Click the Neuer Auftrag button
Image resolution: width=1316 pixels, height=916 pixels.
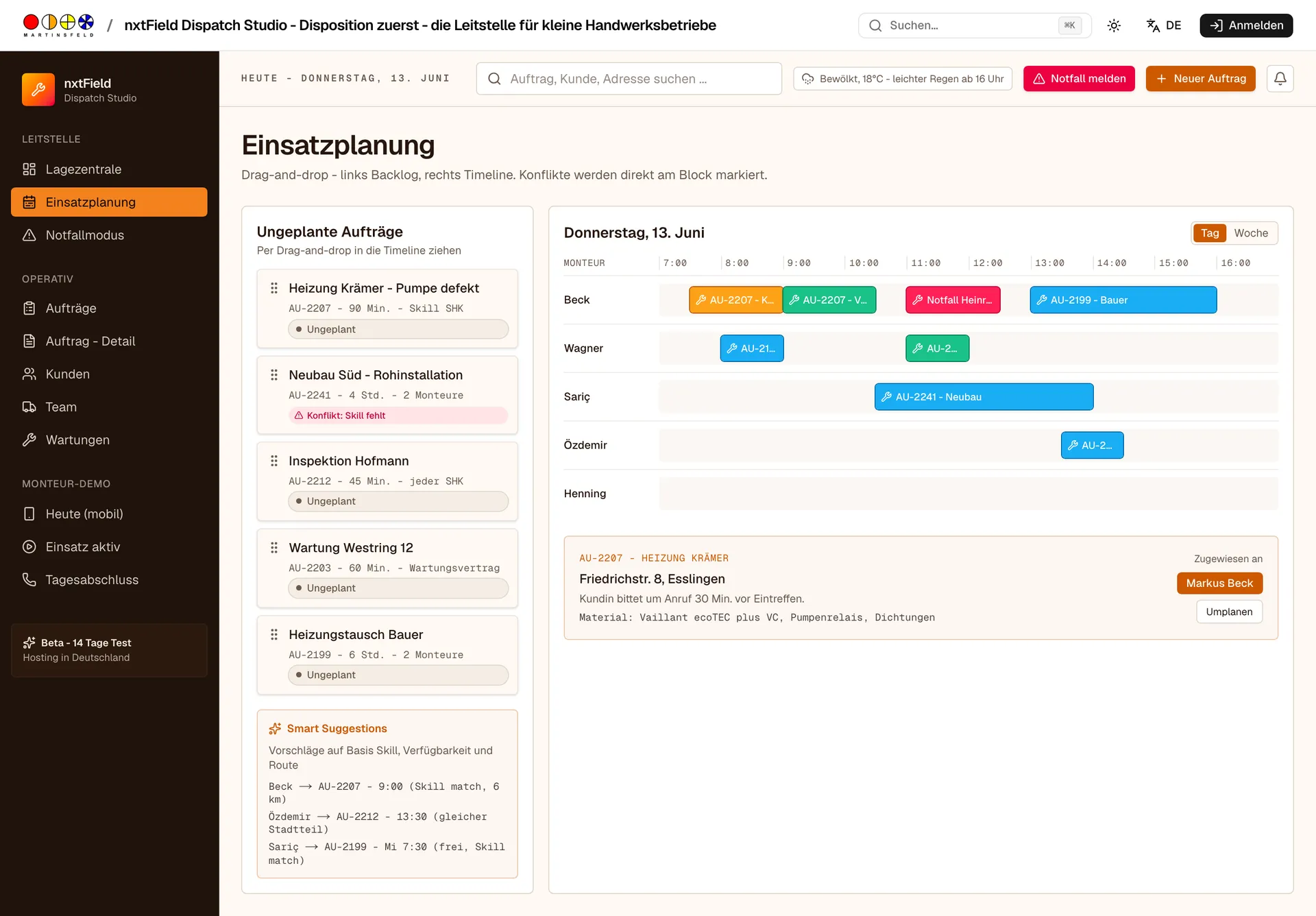tap(1200, 79)
